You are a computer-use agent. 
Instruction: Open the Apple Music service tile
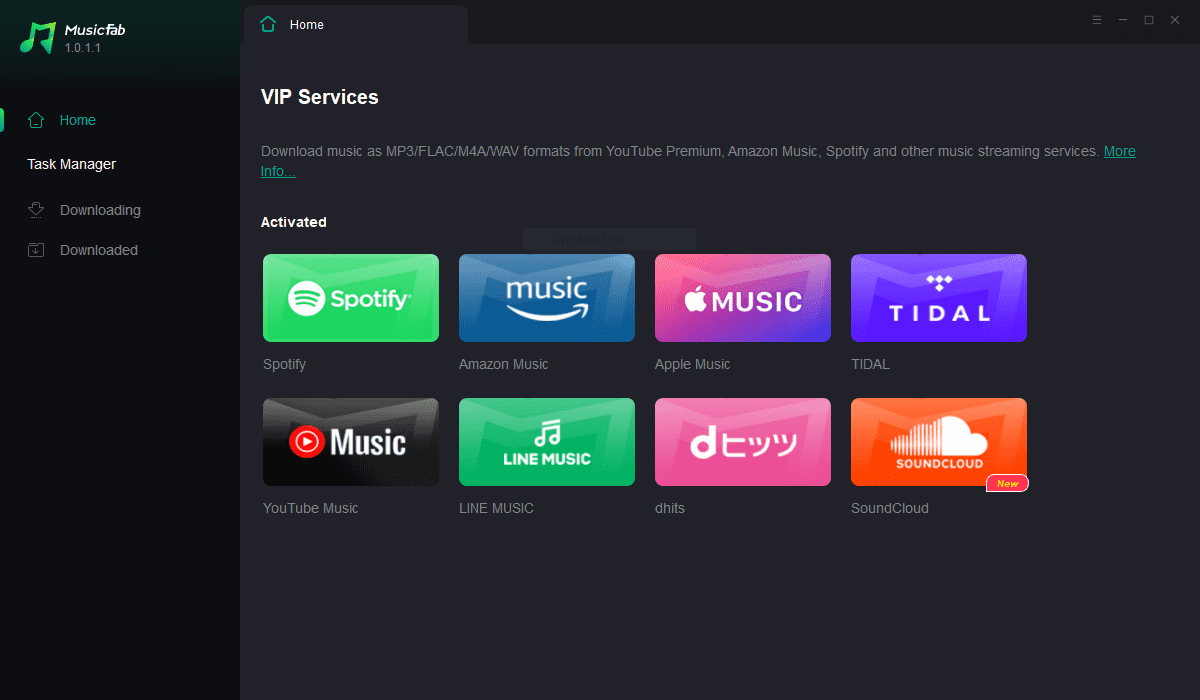click(743, 298)
